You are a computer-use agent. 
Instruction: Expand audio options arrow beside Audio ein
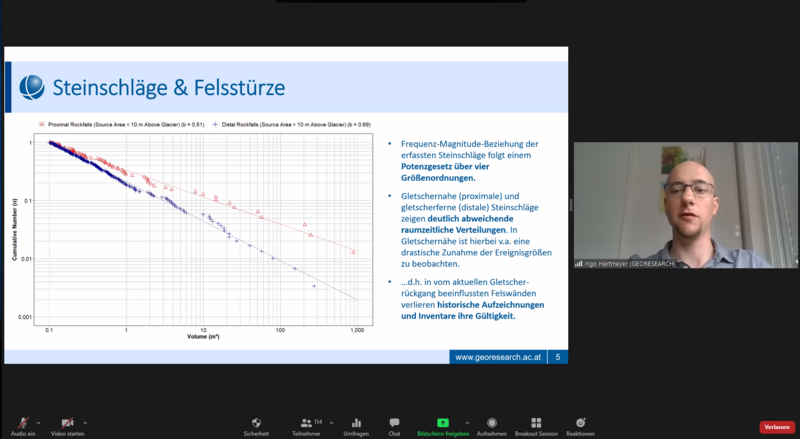coord(39,421)
